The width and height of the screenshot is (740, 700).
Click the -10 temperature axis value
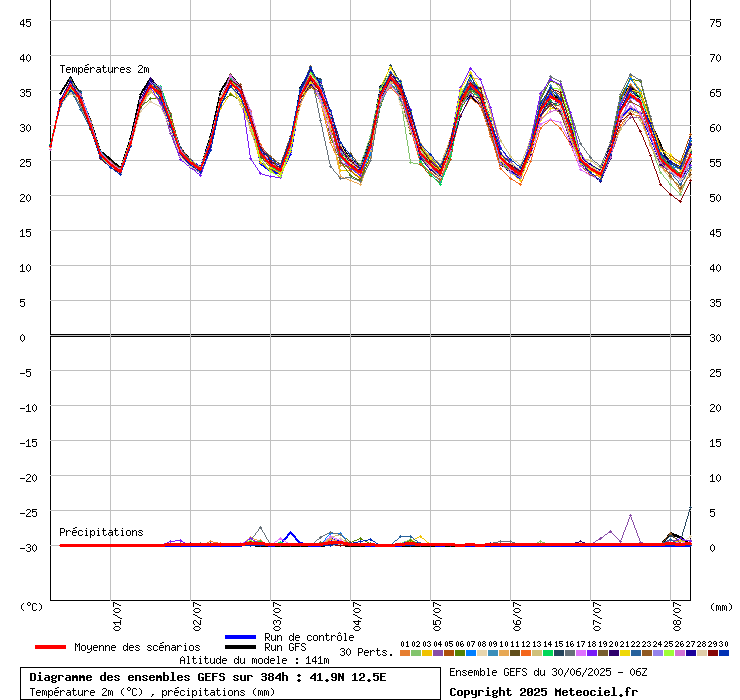[x=28, y=408]
